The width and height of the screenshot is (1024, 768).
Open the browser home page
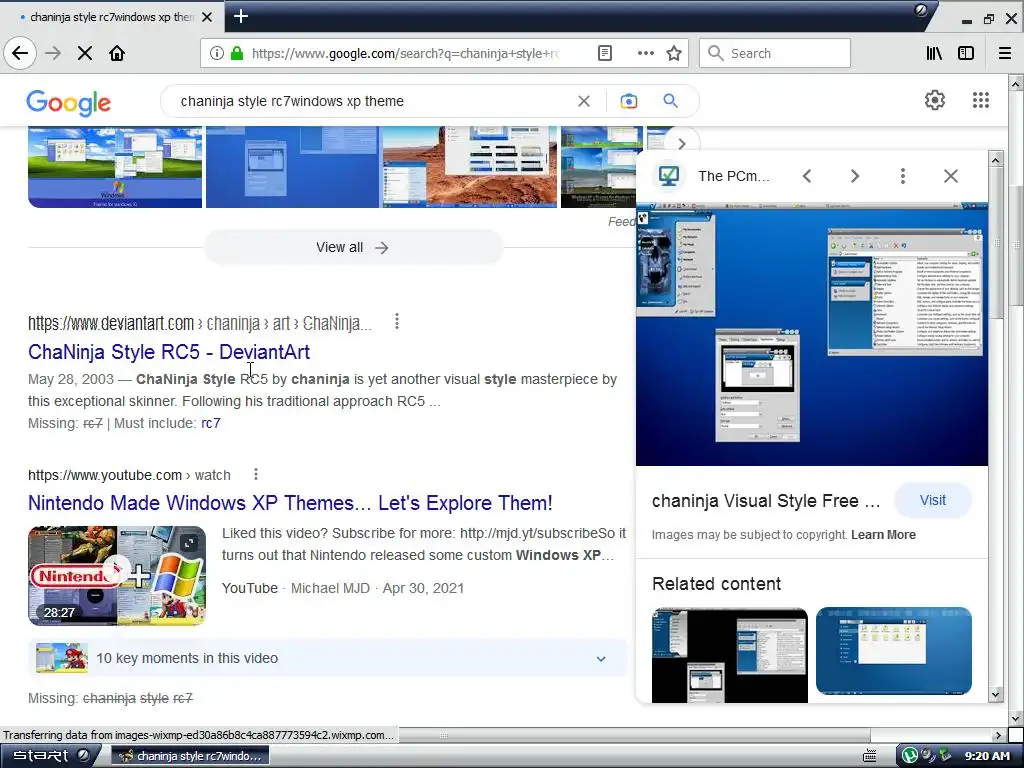[x=117, y=53]
